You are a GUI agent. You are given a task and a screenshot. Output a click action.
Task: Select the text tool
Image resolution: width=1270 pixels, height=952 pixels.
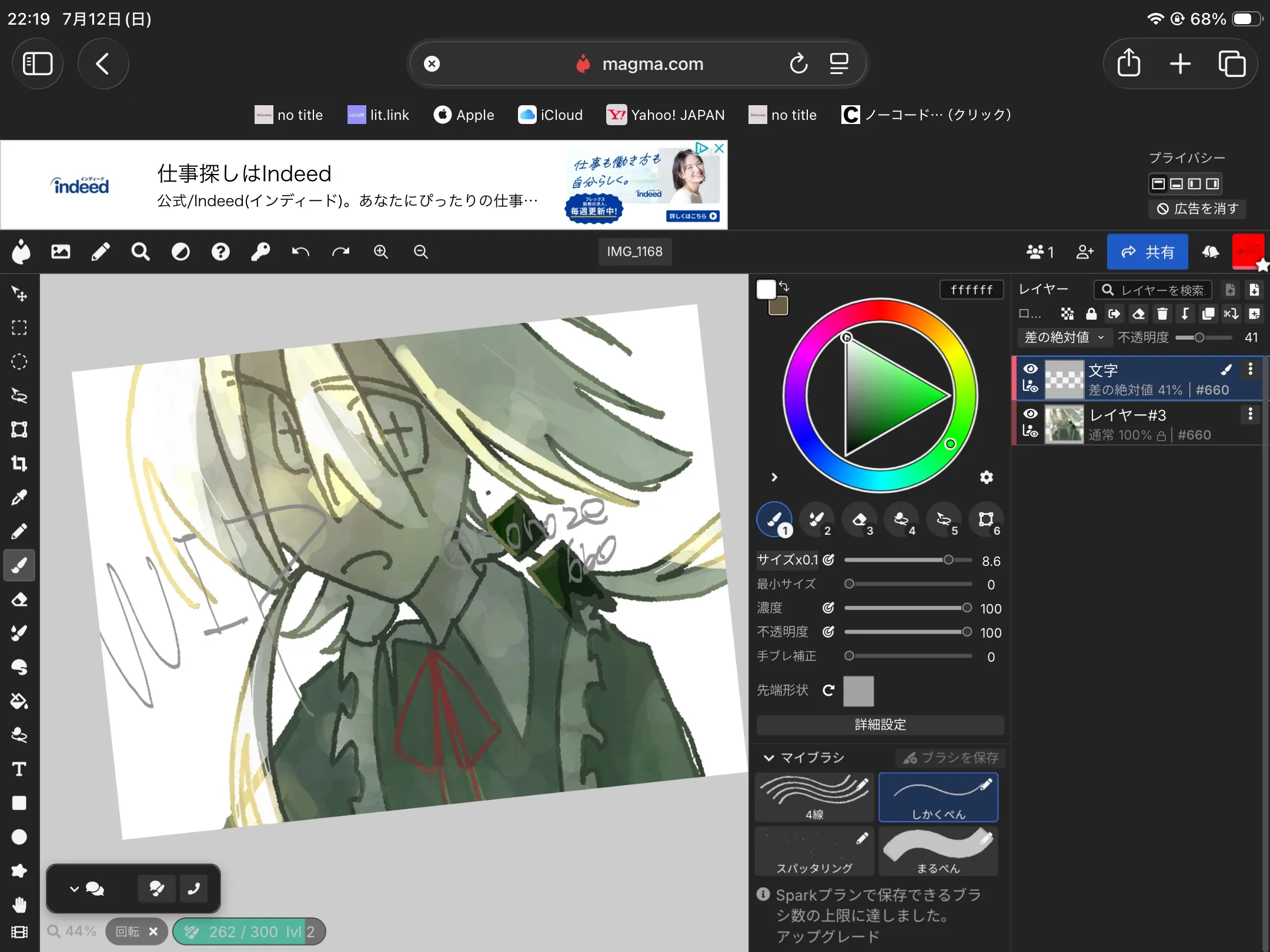pyautogui.click(x=19, y=769)
